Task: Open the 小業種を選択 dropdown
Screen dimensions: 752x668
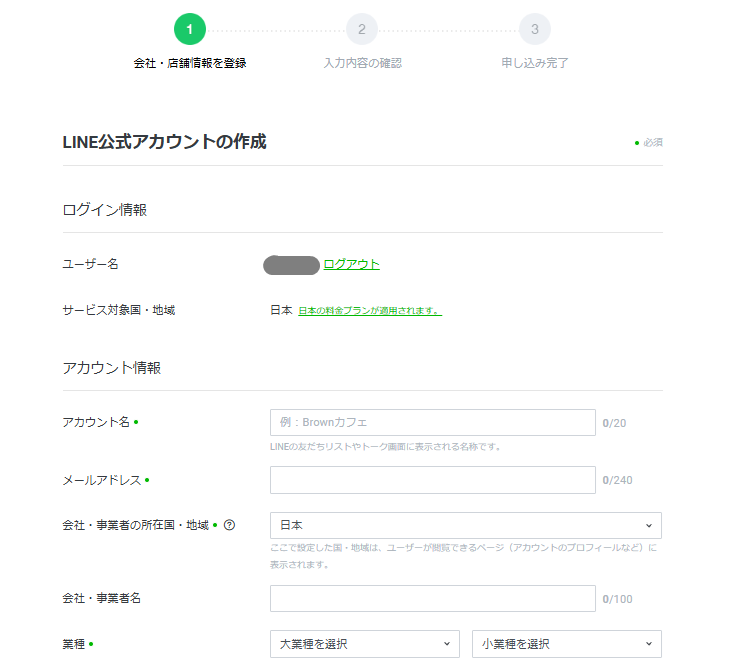Action: tap(567, 644)
